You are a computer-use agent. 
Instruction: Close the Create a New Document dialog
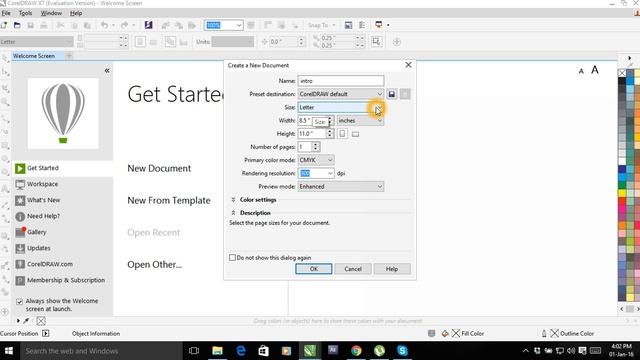tap(408, 65)
